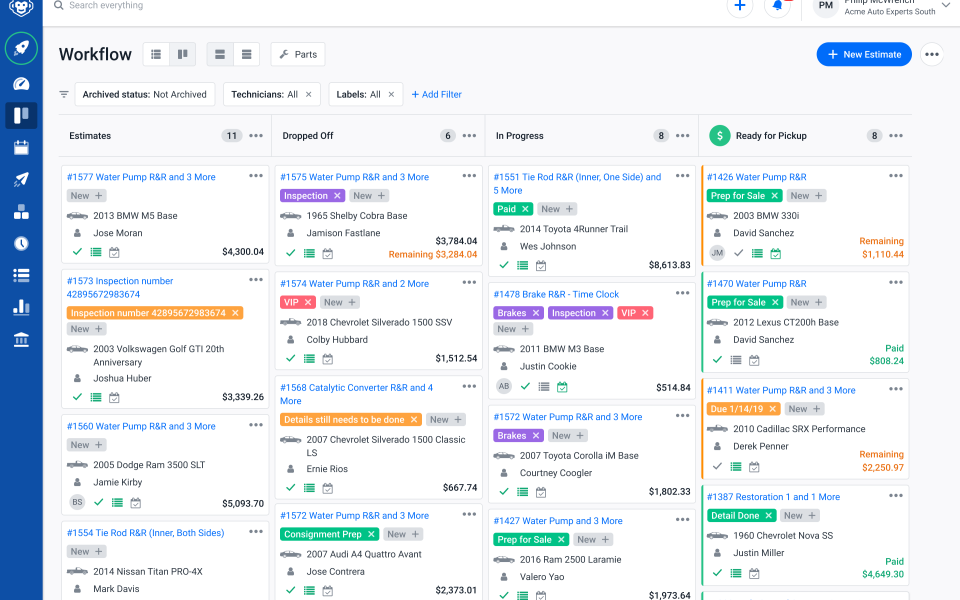Image resolution: width=960 pixels, height=600 pixels.
Task: Add a new label on card #1577
Action: point(86,196)
